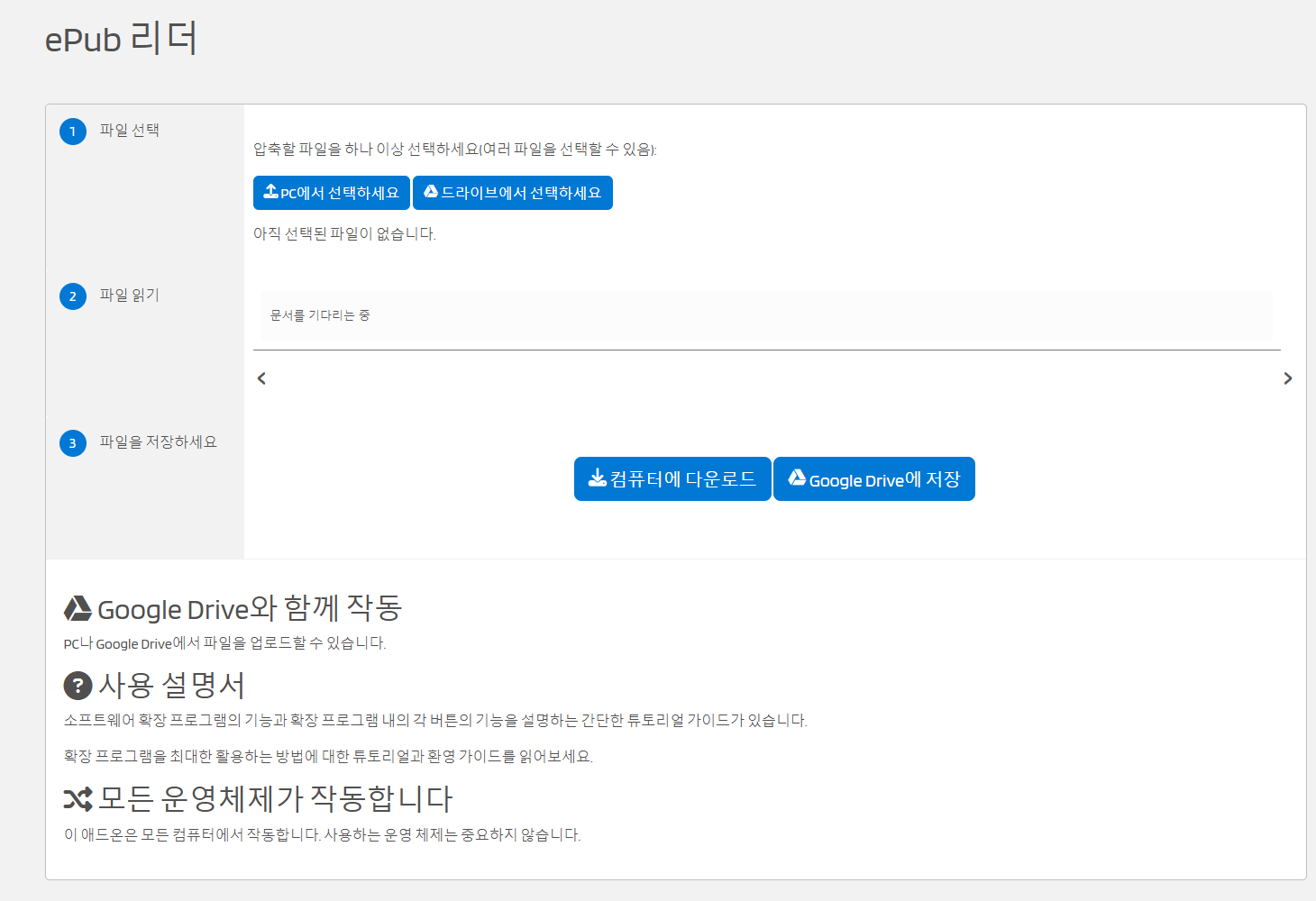Click the step number 2 circle
1316x901 pixels.
point(73,296)
